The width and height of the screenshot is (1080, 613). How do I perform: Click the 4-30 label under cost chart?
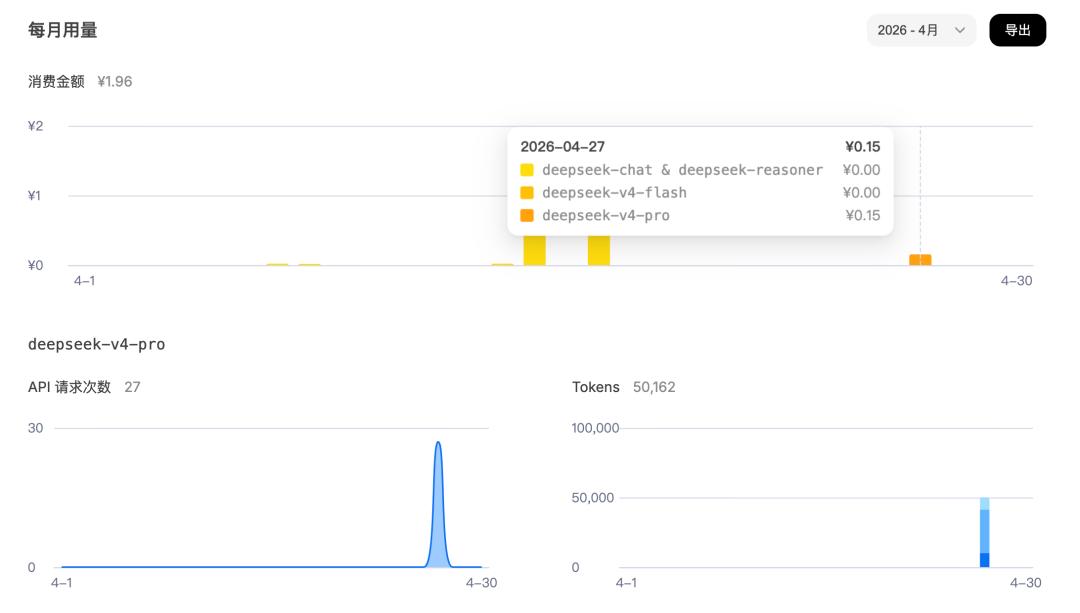(1017, 280)
